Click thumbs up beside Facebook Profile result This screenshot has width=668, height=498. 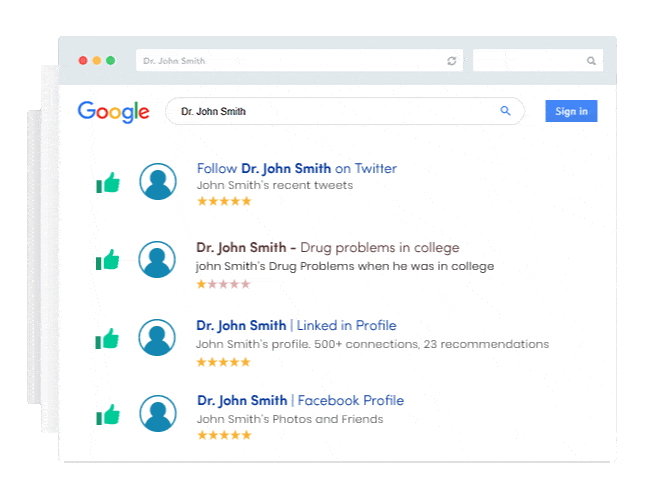[x=108, y=415]
